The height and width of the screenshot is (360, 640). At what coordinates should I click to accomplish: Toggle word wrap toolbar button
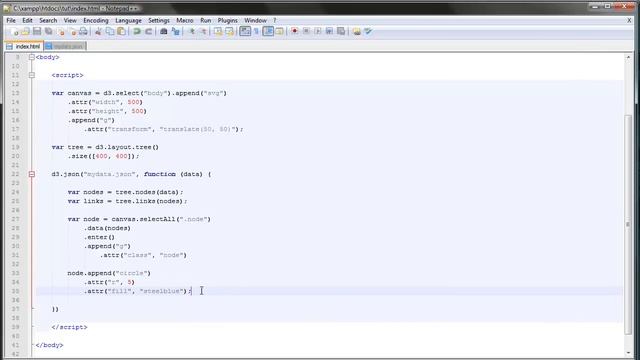[245, 31]
